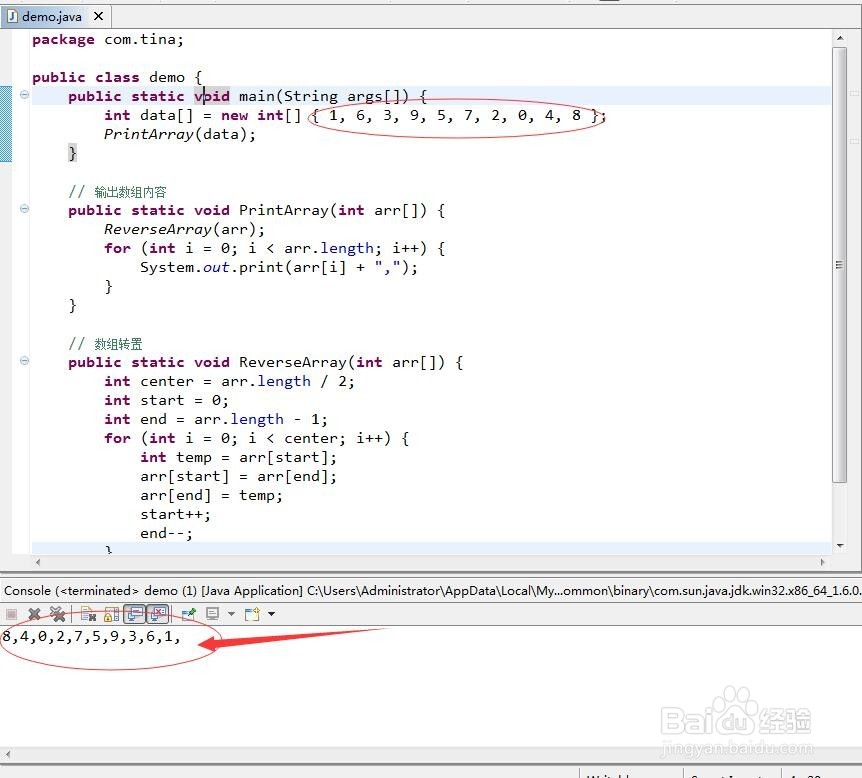862x778 pixels.
Task: Click the 'arr[end] = temp;' line
Action: pyautogui.click(x=211, y=496)
